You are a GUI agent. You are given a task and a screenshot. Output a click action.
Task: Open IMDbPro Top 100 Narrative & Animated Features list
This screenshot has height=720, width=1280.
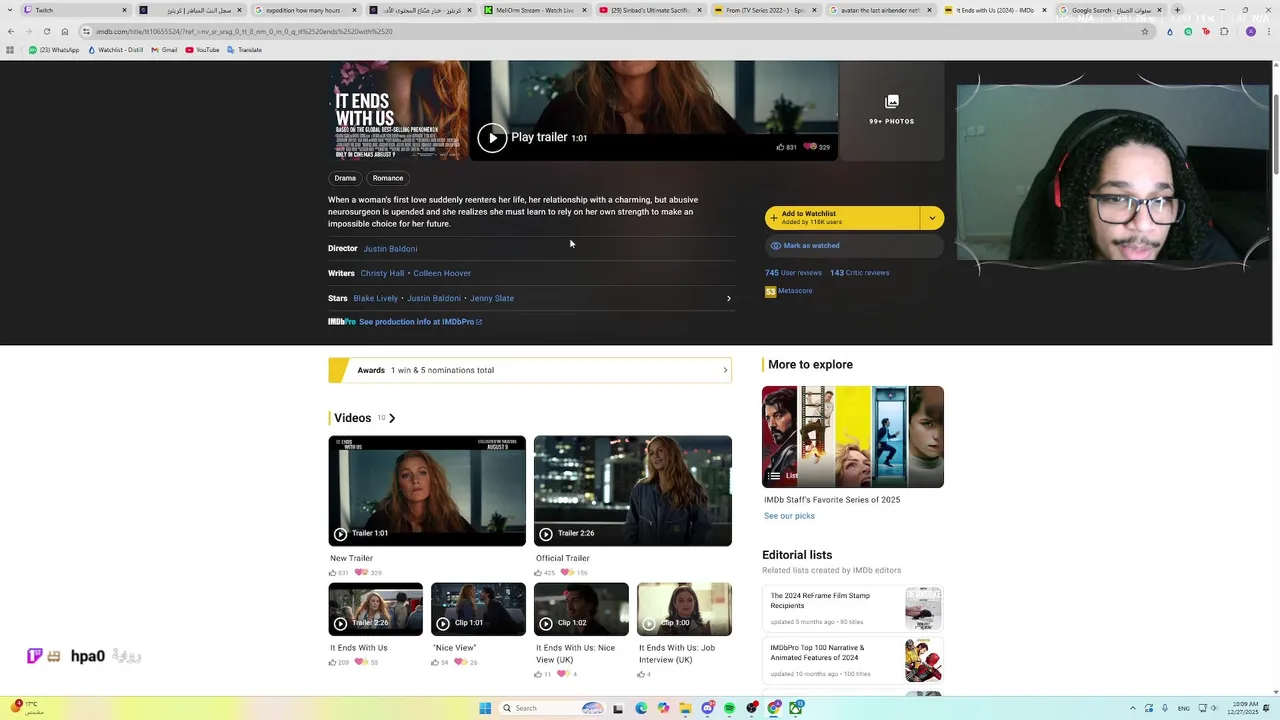[853, 660]
